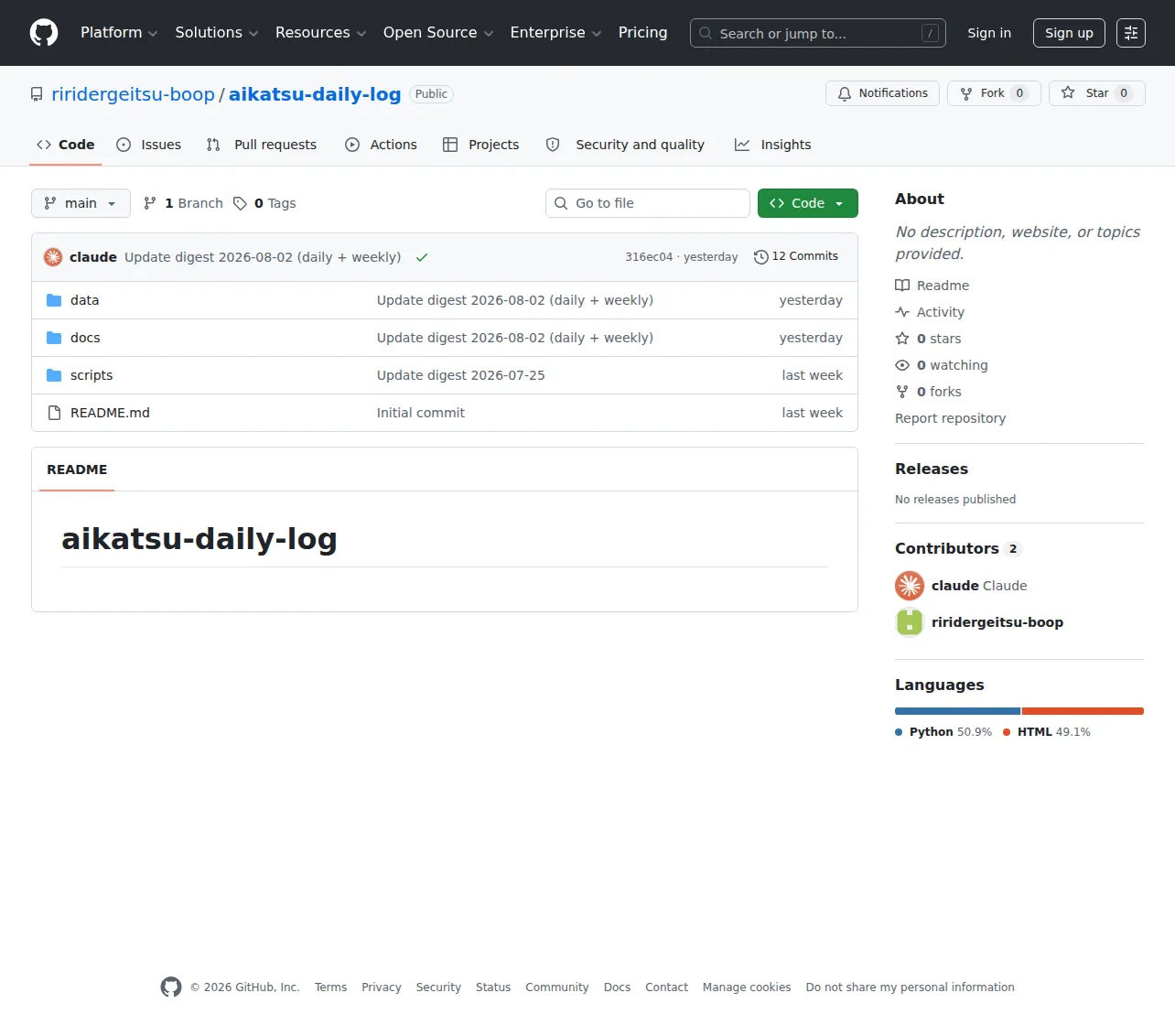Expand the Platform menu in header
This screenshot has height=1036, width=1175.
[x=119, y=33]
